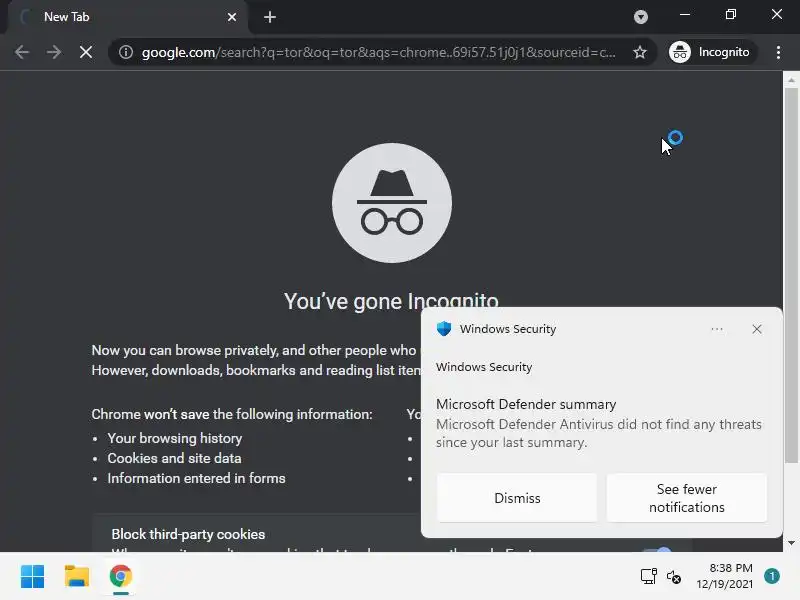This screenshot has height=600, width=800.
Task: Toggle Block third-party cookies switch
Action: click(658, 550)
